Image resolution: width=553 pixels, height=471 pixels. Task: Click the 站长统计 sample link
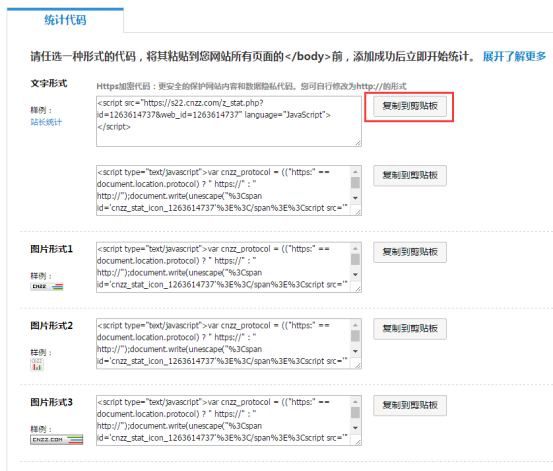point(46,122)
